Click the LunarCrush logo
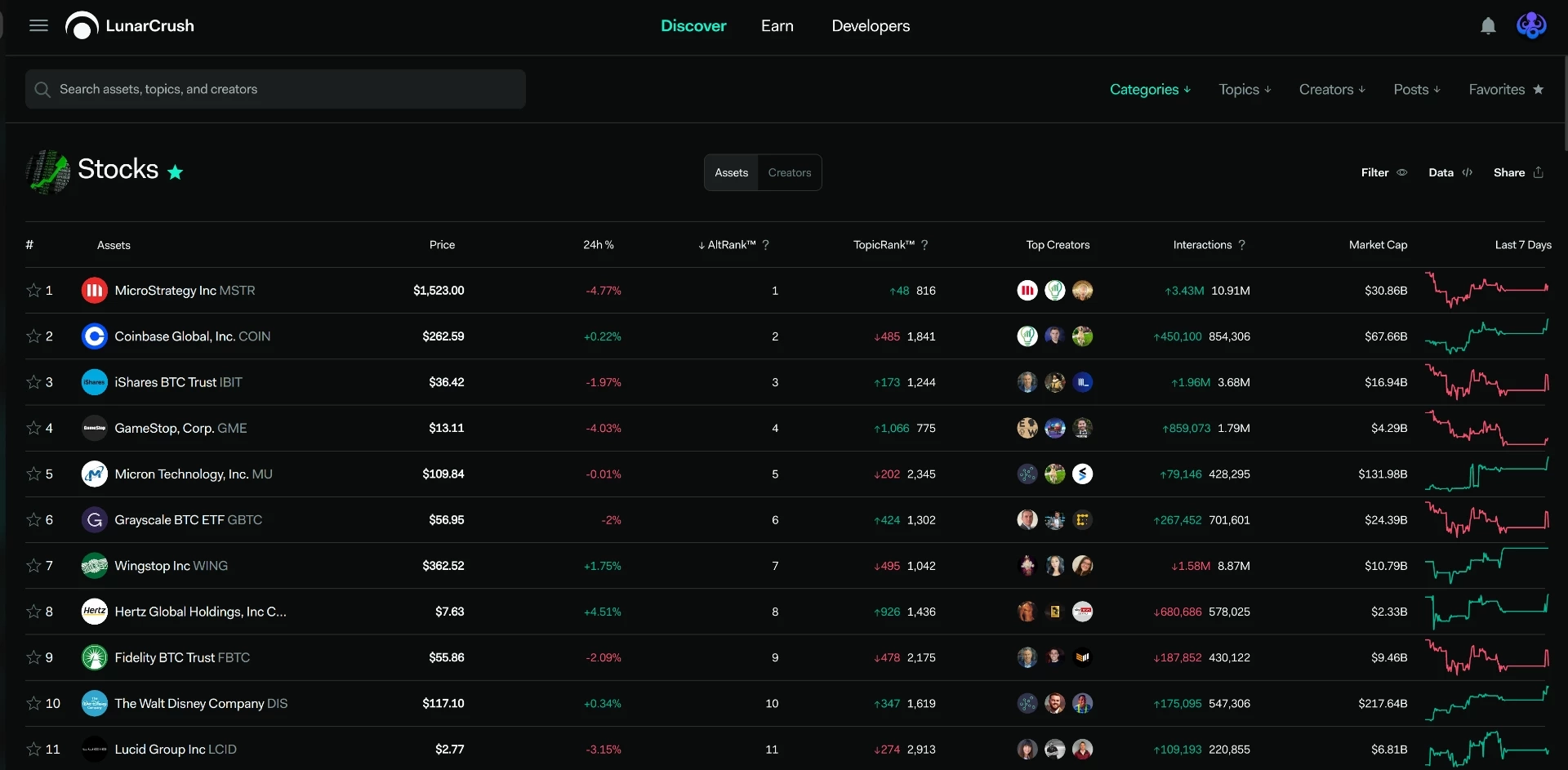 130,25
